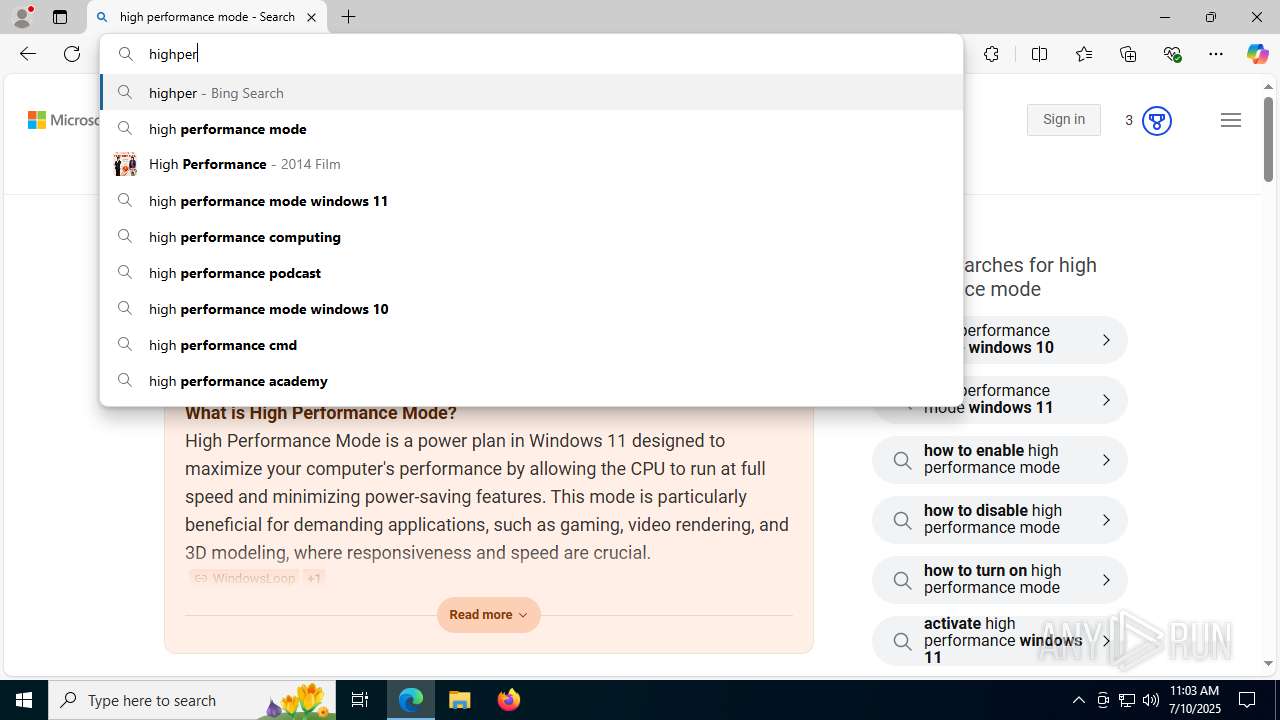The height and width of the screenshot is (720, 1280).
Task: Choose suggestion 'high performance mode windows 10'
Action: point(531,308)
